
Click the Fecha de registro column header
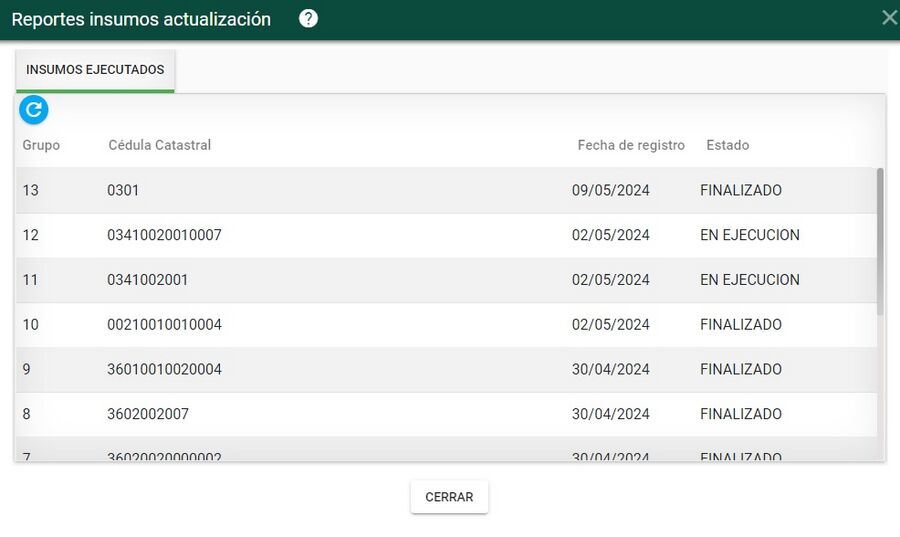coord(631,145)
